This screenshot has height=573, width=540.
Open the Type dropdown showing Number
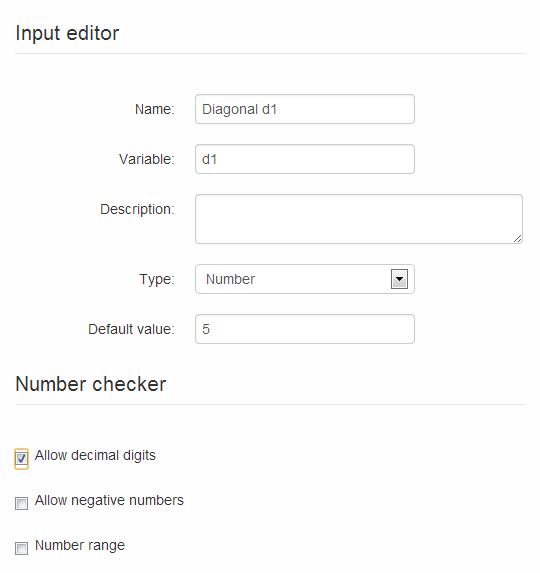coord(305,279)
